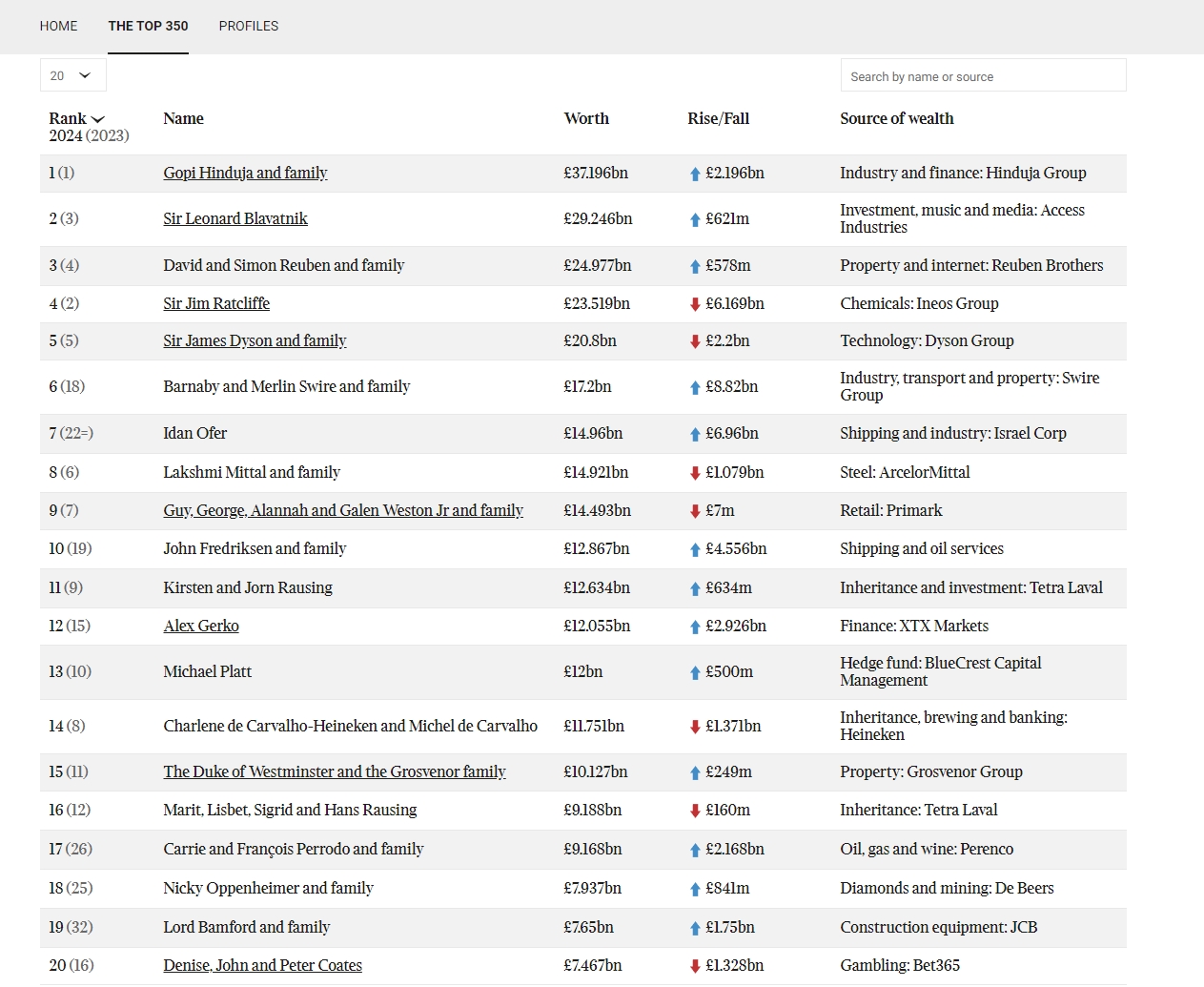The image size is (1204, 987).
Task: Click the rise arrow in Lord Bamford's row
Action: click(695, 929)
